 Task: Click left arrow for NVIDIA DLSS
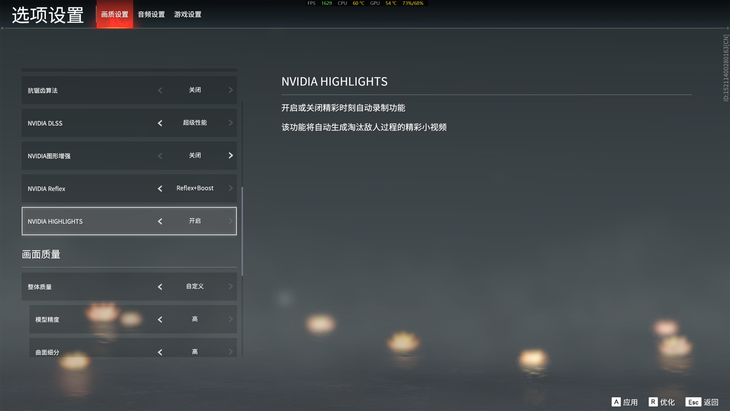click(x=160, y=123)
